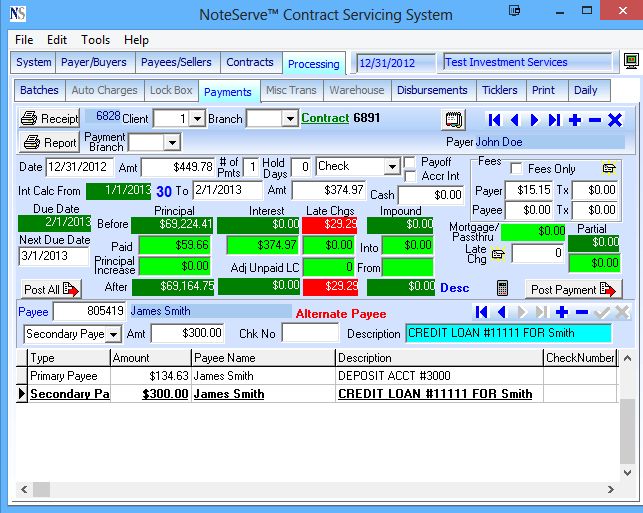
Task: Open the notepad icon beside Contract 6891
Action: pos(455,120)
